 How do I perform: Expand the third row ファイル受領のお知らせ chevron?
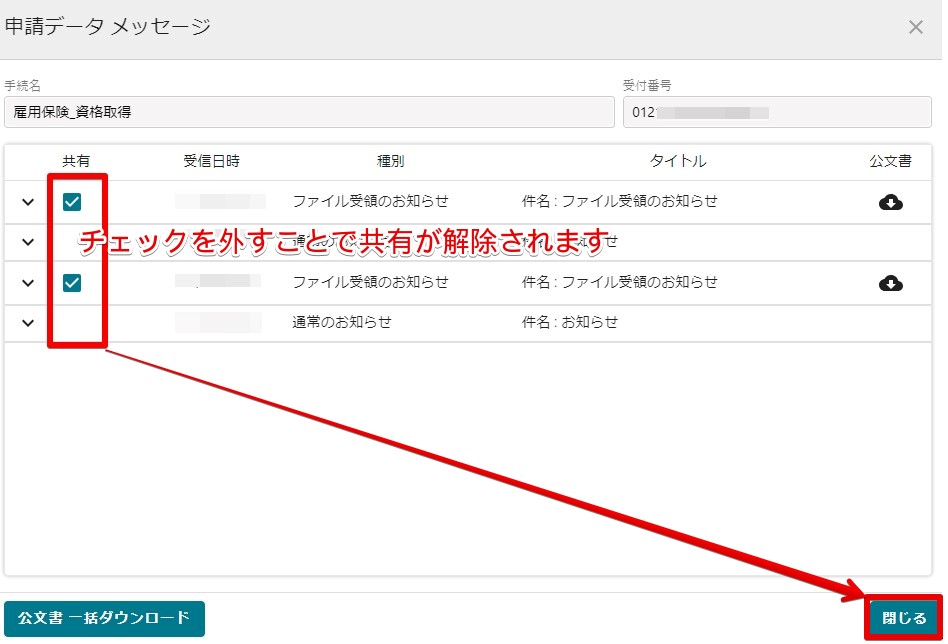pyautogui.click(x=28, y=282)
